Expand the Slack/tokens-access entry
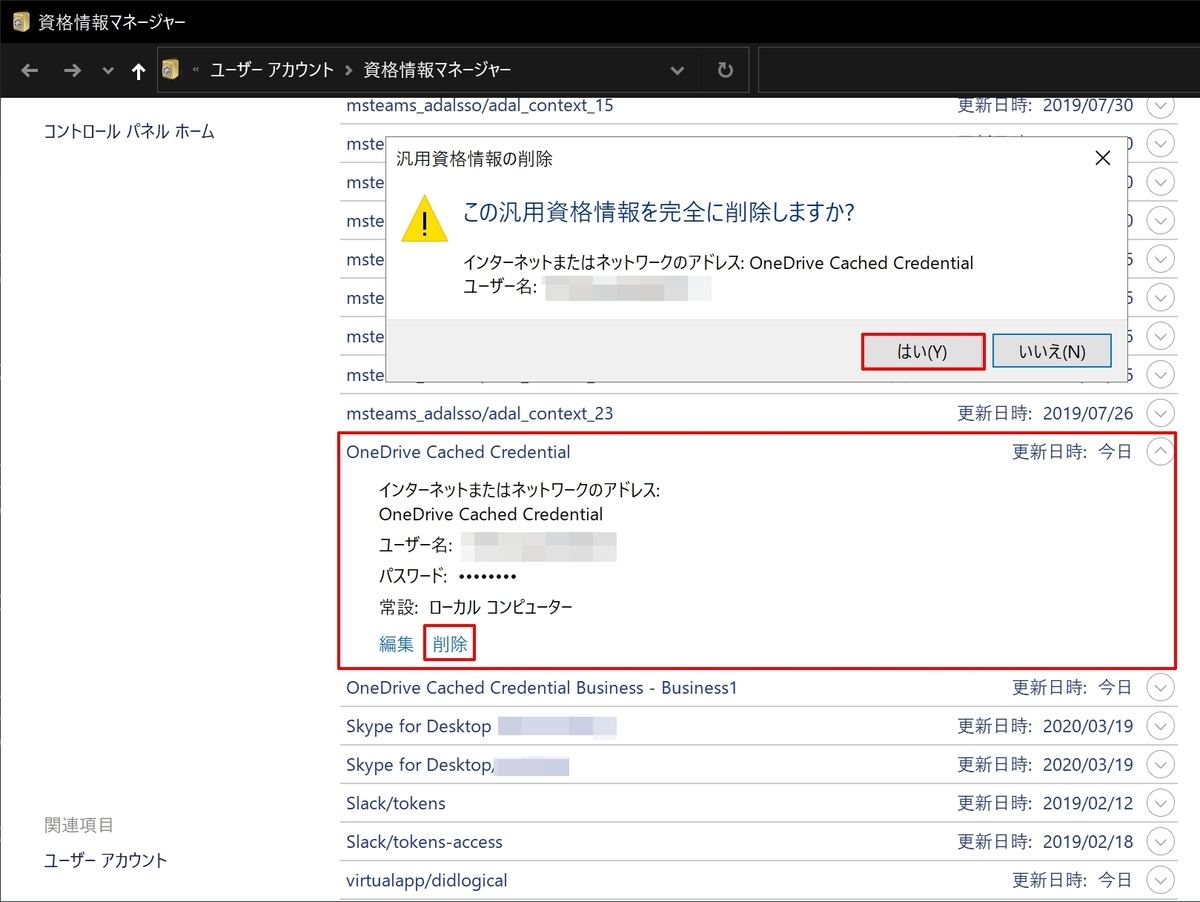The height and width of the screenshot is (902, 1200). [x=1160, y=842]
